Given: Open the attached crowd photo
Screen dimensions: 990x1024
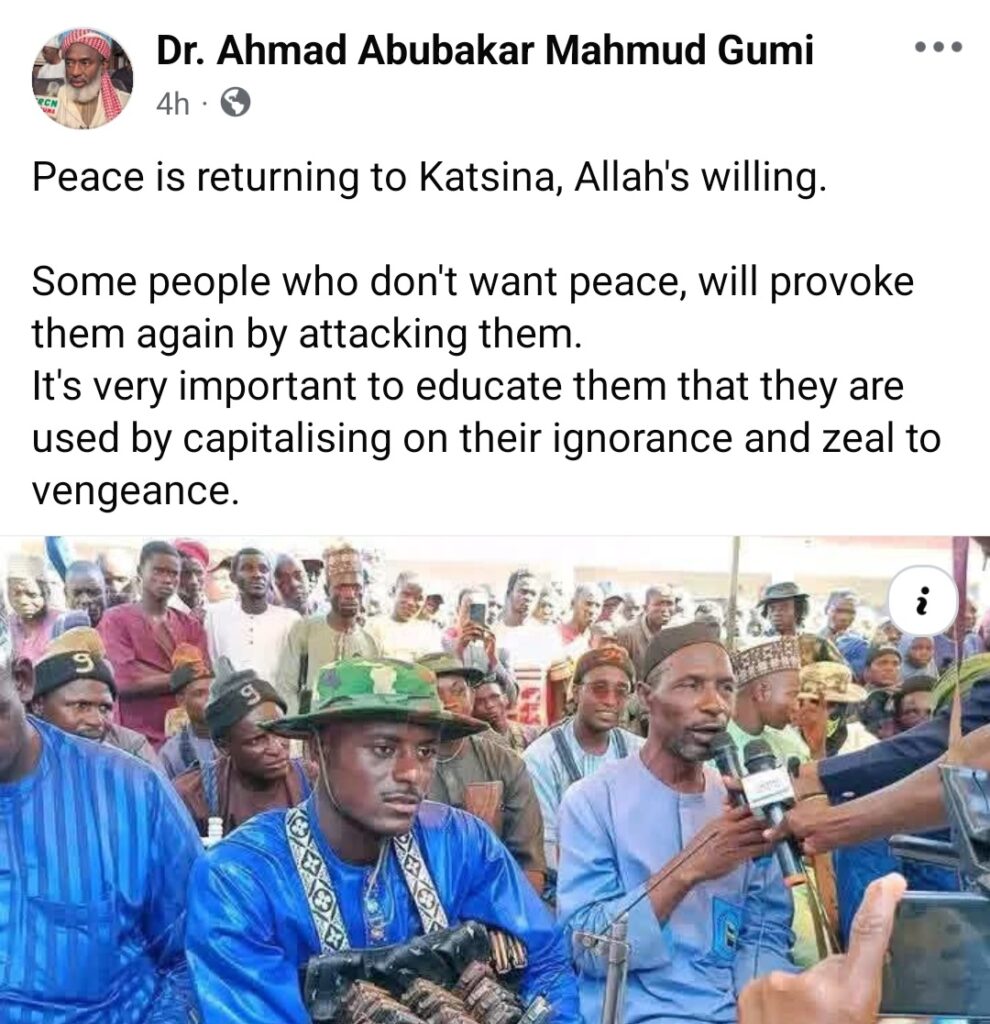Looking at the screenshot, I should (495, 780).
